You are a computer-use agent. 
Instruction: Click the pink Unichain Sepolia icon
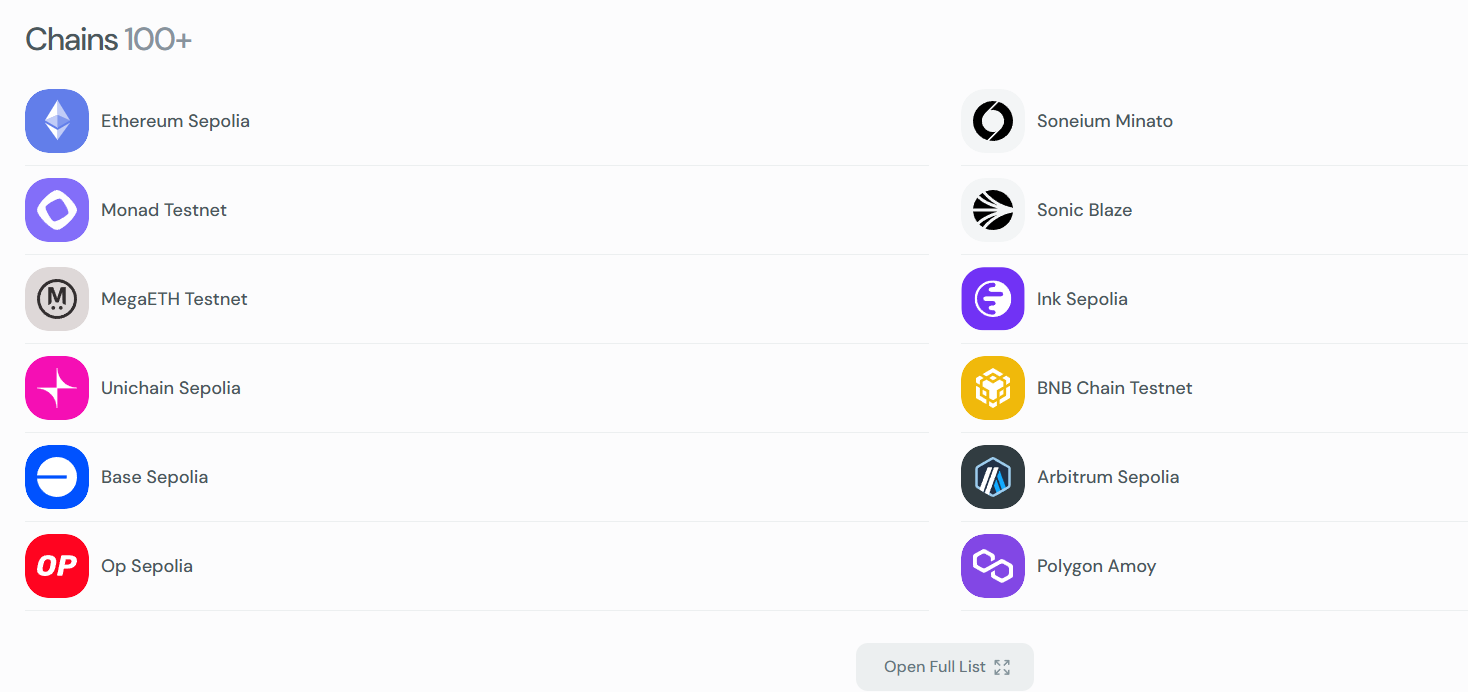tap(57, 388)
